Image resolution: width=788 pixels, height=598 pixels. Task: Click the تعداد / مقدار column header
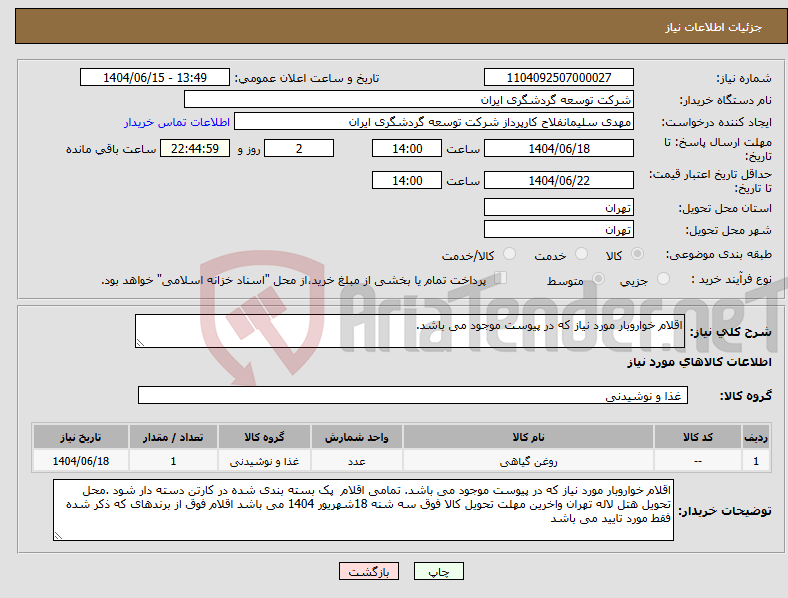click(x=173, y=437)
